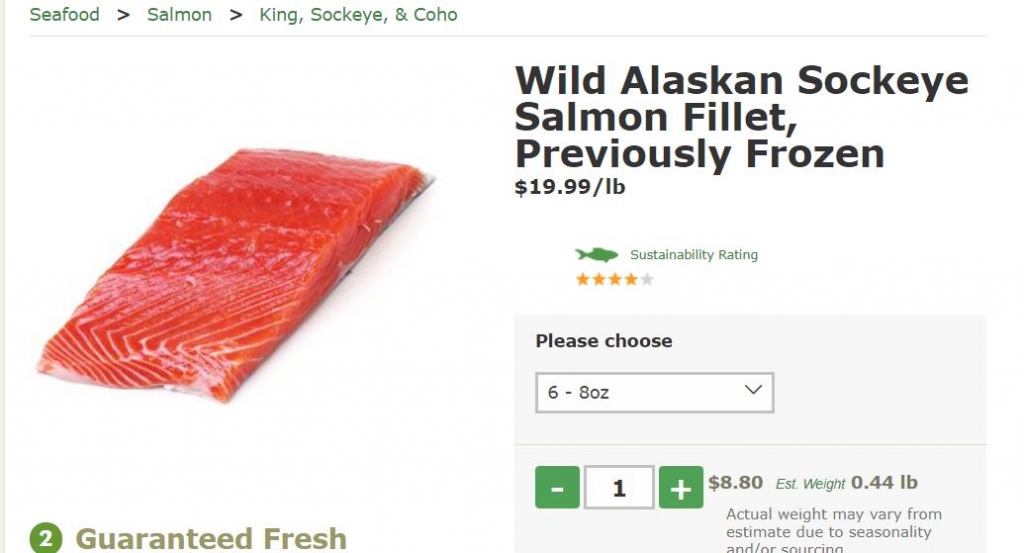This screenshot has height=553, width=1024.
Task: Open the Salmon breadcrumb link
Action: (x=179, y=14)
